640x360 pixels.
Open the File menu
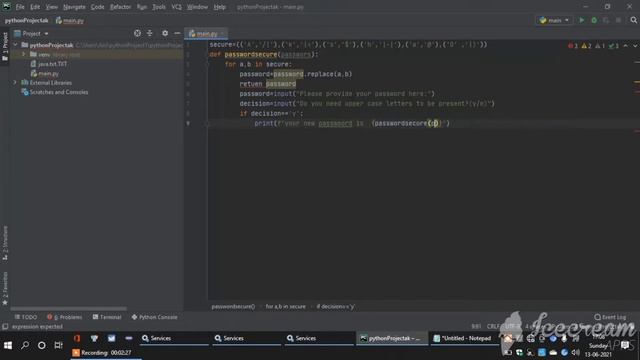tap(20, 7)
